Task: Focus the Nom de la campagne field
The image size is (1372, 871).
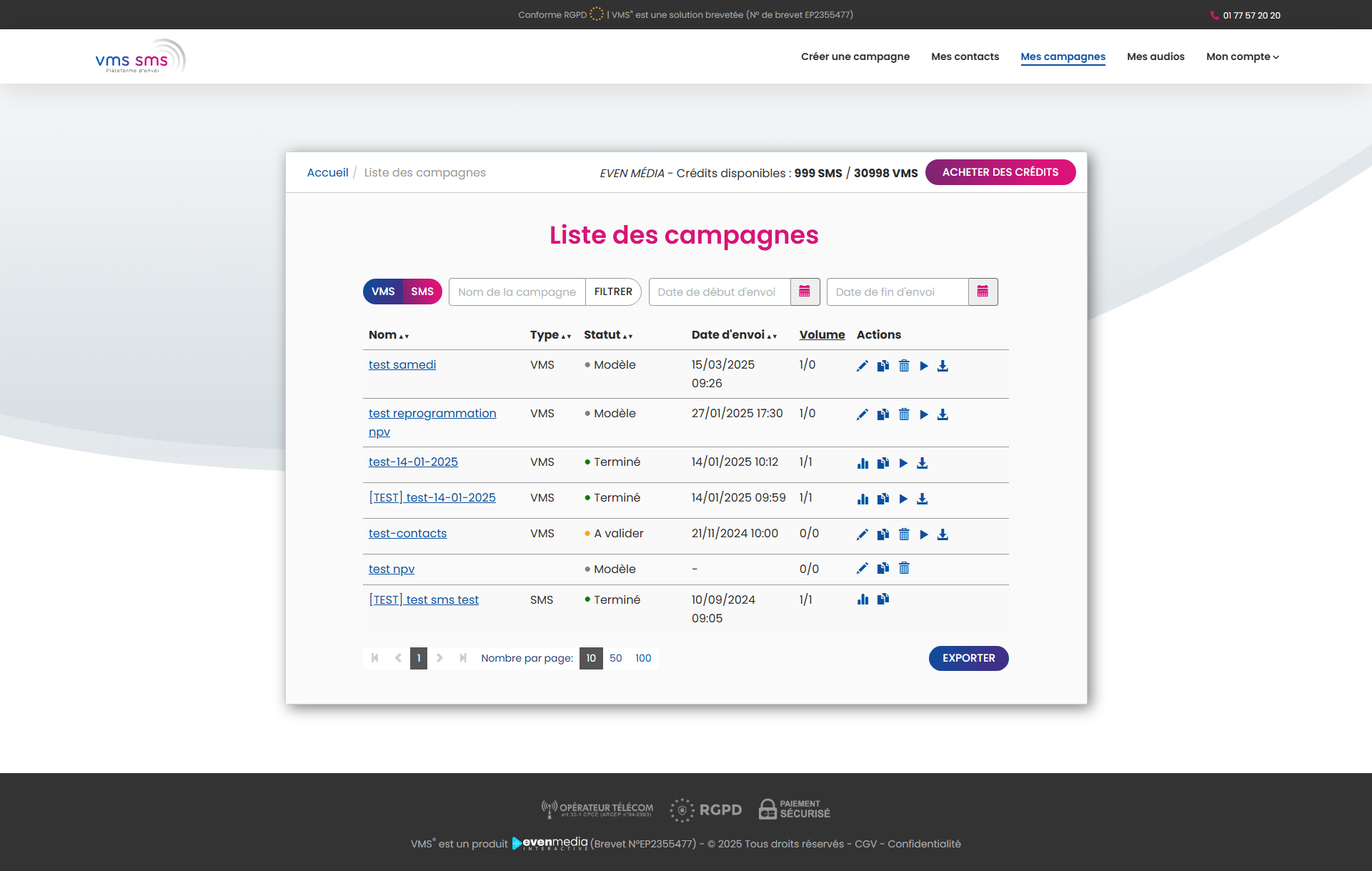Action: click(517, 292)
